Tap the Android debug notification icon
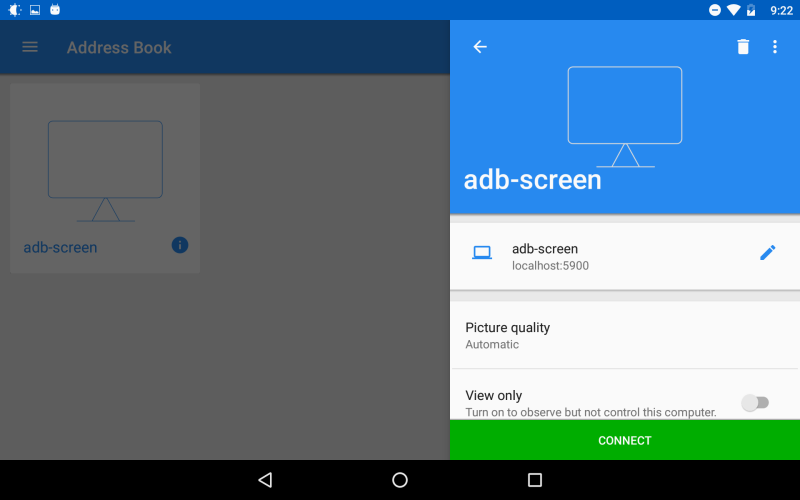This screenshot has height=500, width=800. (x=55, y=10)
